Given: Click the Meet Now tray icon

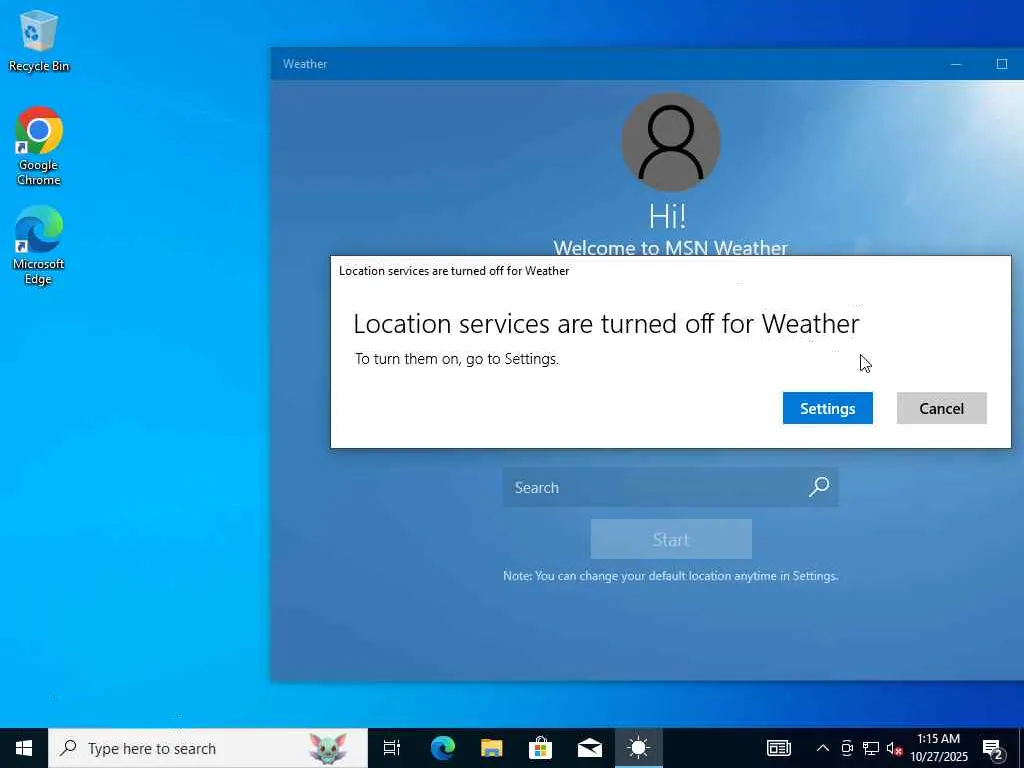Looking at the screenshot, I should (847, 748).
